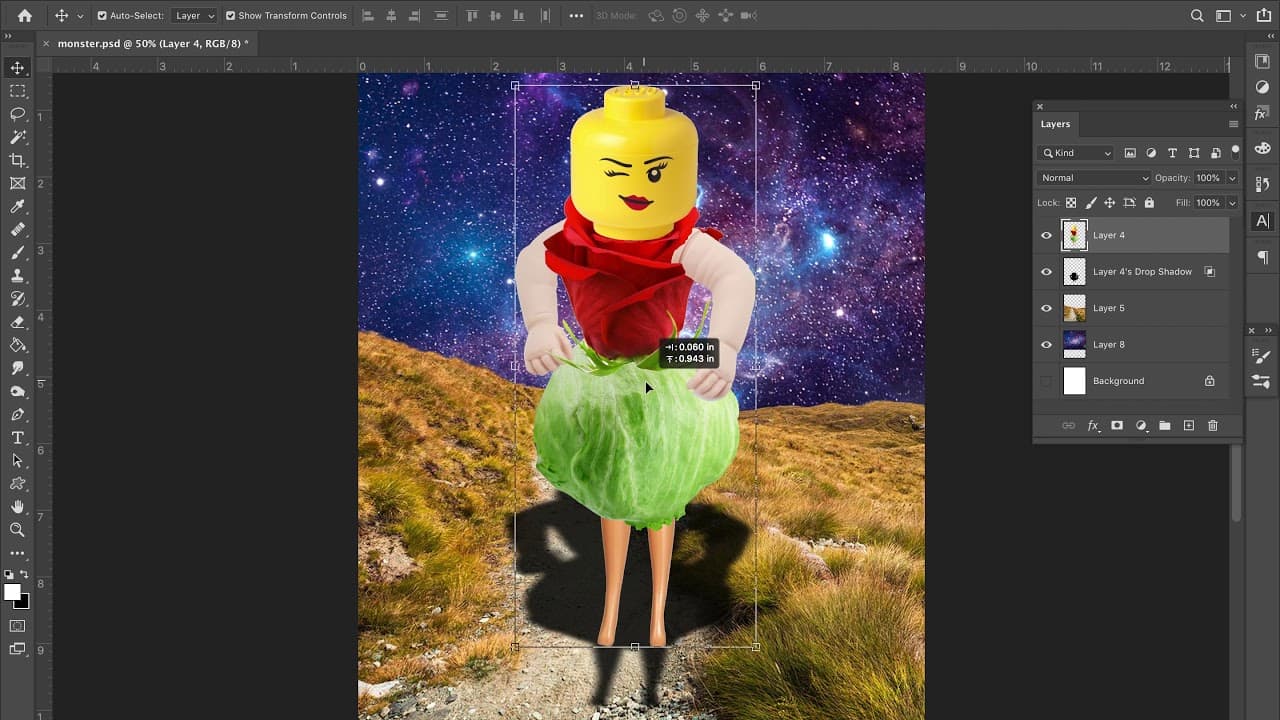
Task: Click the foreground color swatch
Action: pyautogui.click(x=12, y=593)
